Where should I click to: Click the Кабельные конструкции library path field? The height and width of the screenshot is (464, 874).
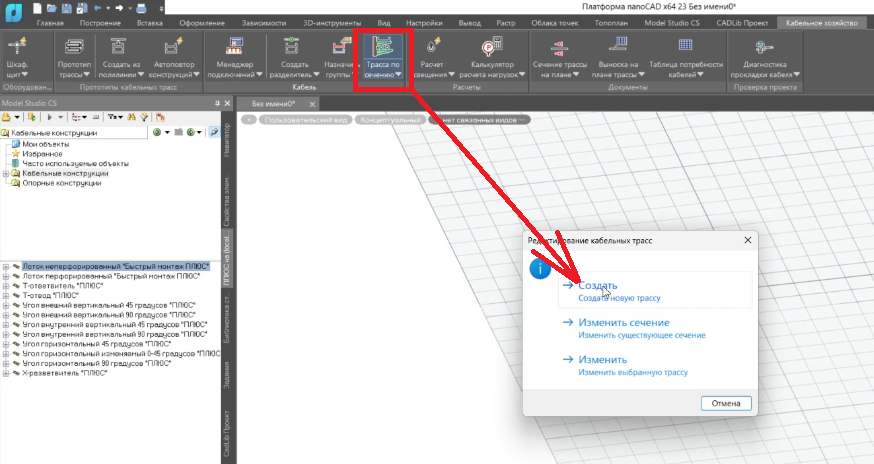[74, 133]
